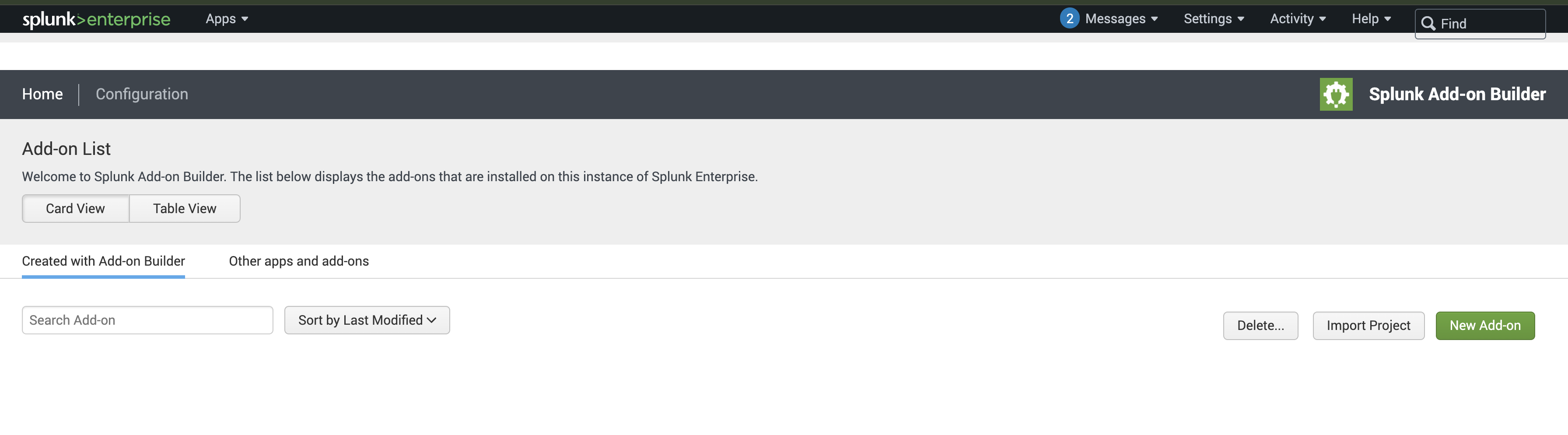Click the Import Project button
This screenshot has width=1568, height=435.
1368,325
